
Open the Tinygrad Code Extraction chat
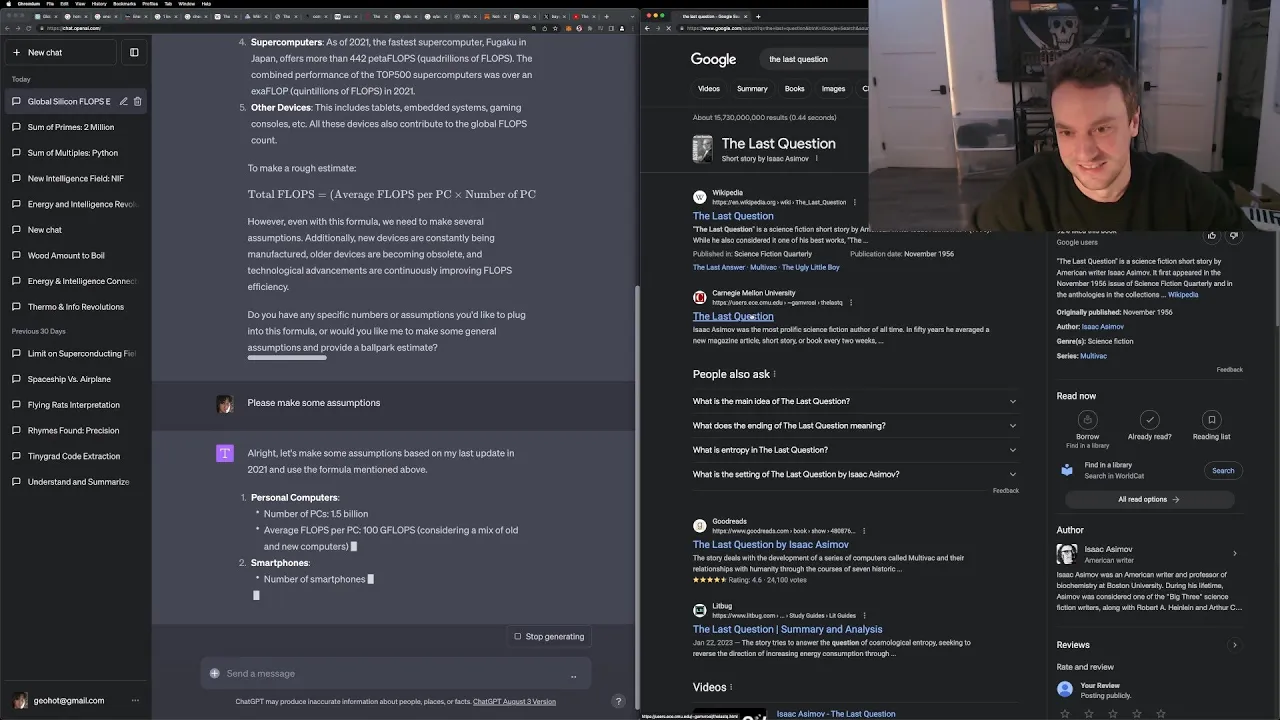coord(75,456)
